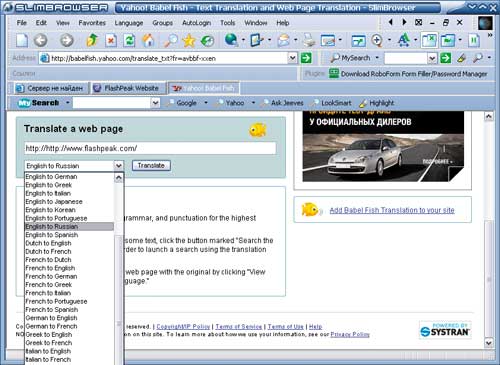Switch to the Сервер не найден tab
This screenshot has height=365, width=500.
(x=51, y=88)
